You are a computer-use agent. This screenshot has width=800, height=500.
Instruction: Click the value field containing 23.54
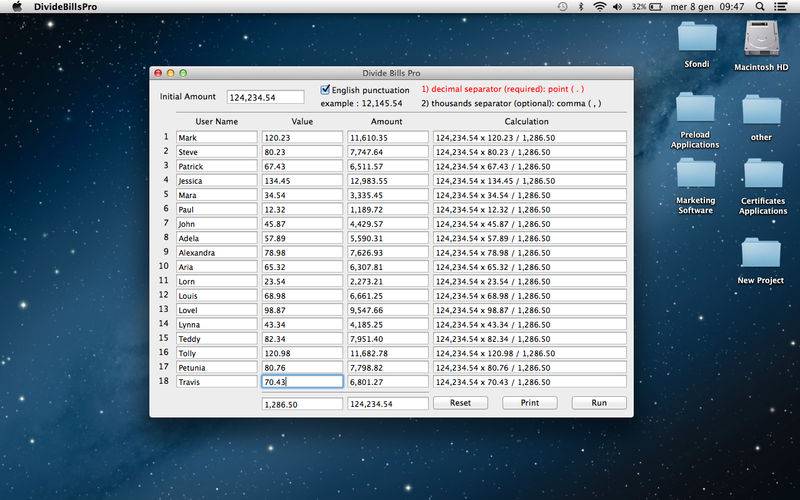(302, 281)
